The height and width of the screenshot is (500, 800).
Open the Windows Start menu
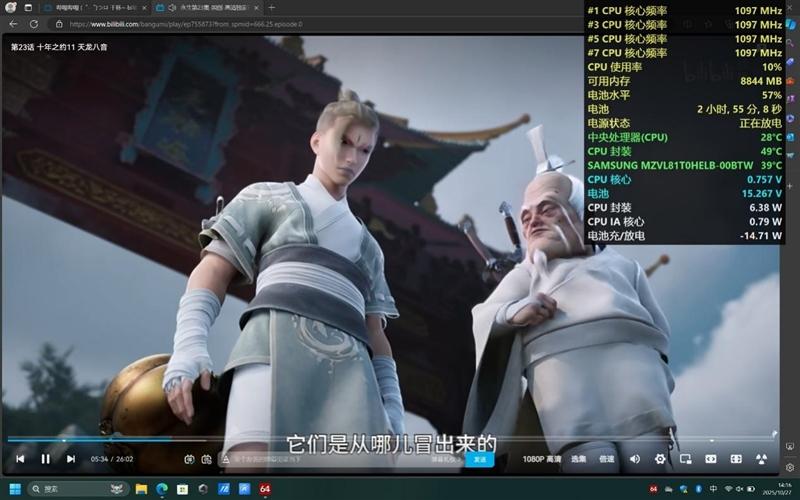(15, 489)
